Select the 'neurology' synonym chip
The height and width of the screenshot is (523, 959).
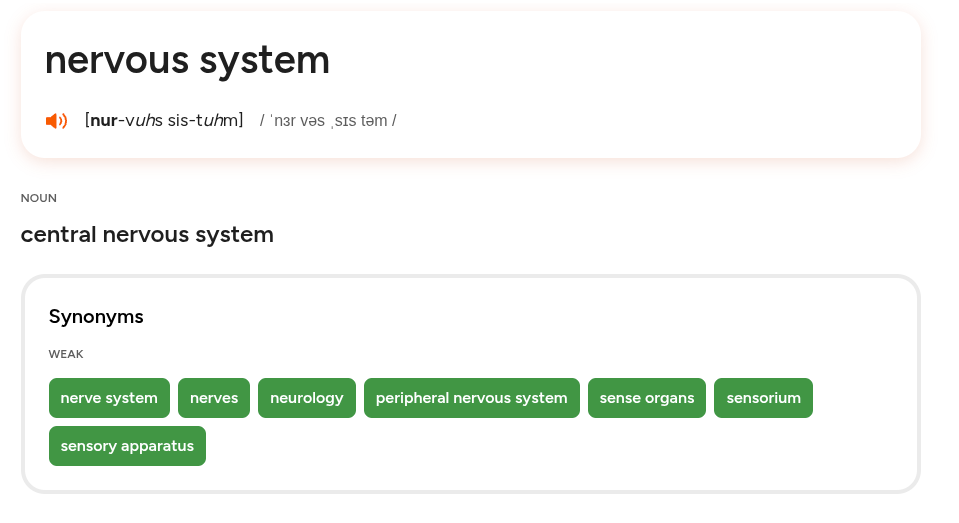point(307,398)
